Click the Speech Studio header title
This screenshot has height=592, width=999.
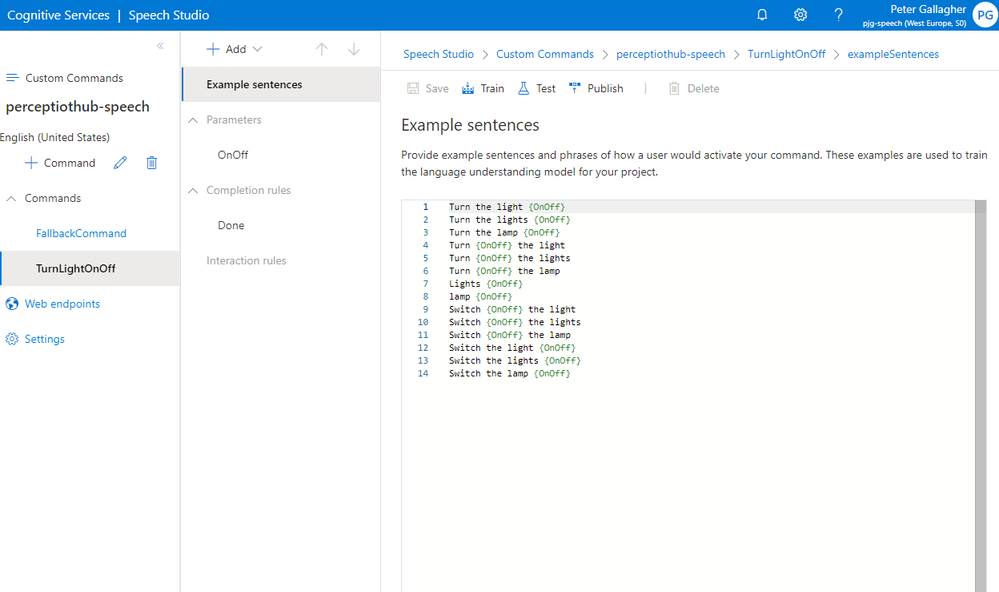coord(169,15)
